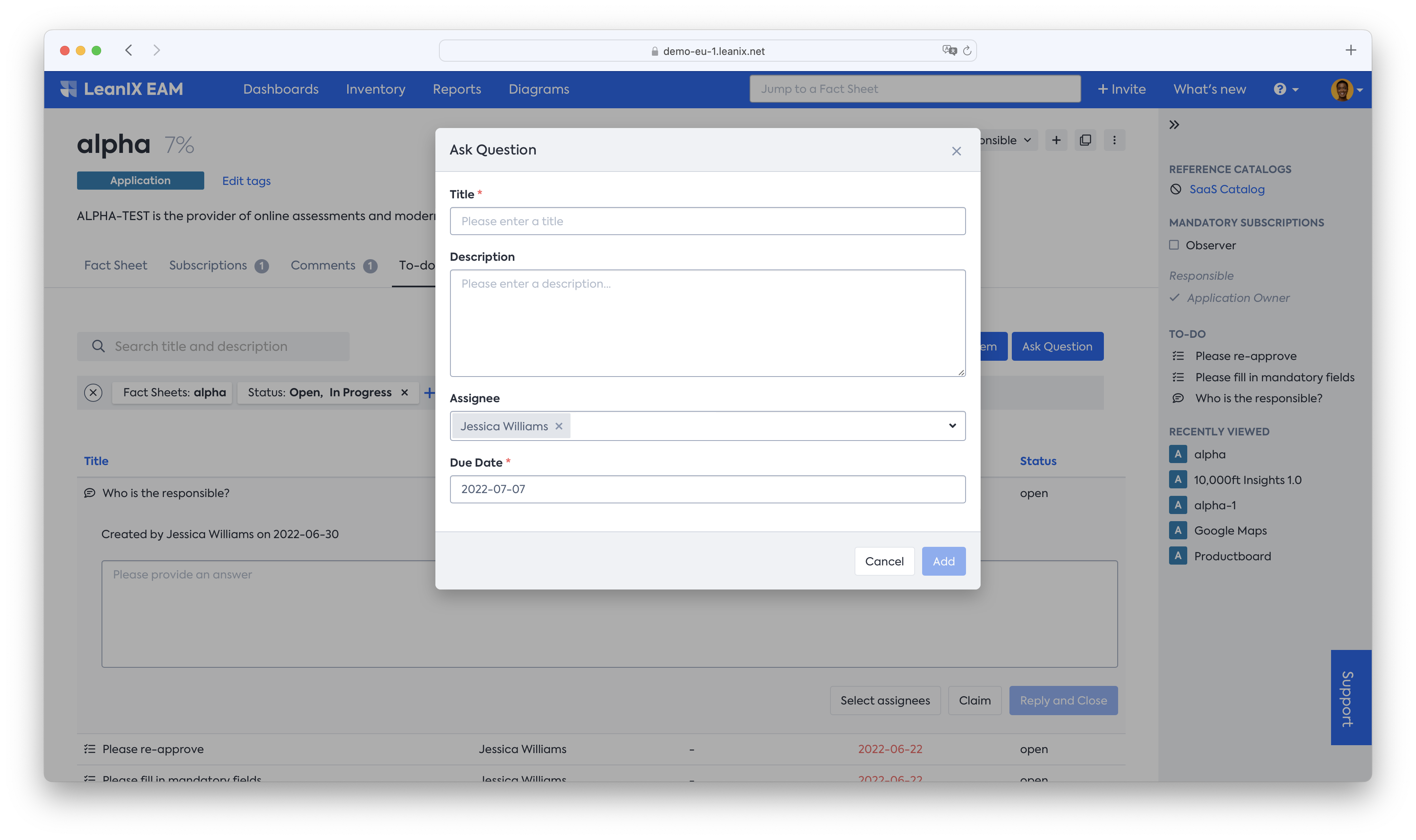
Task: Open the user avatar menu
Action: [x=1346, y=89]
